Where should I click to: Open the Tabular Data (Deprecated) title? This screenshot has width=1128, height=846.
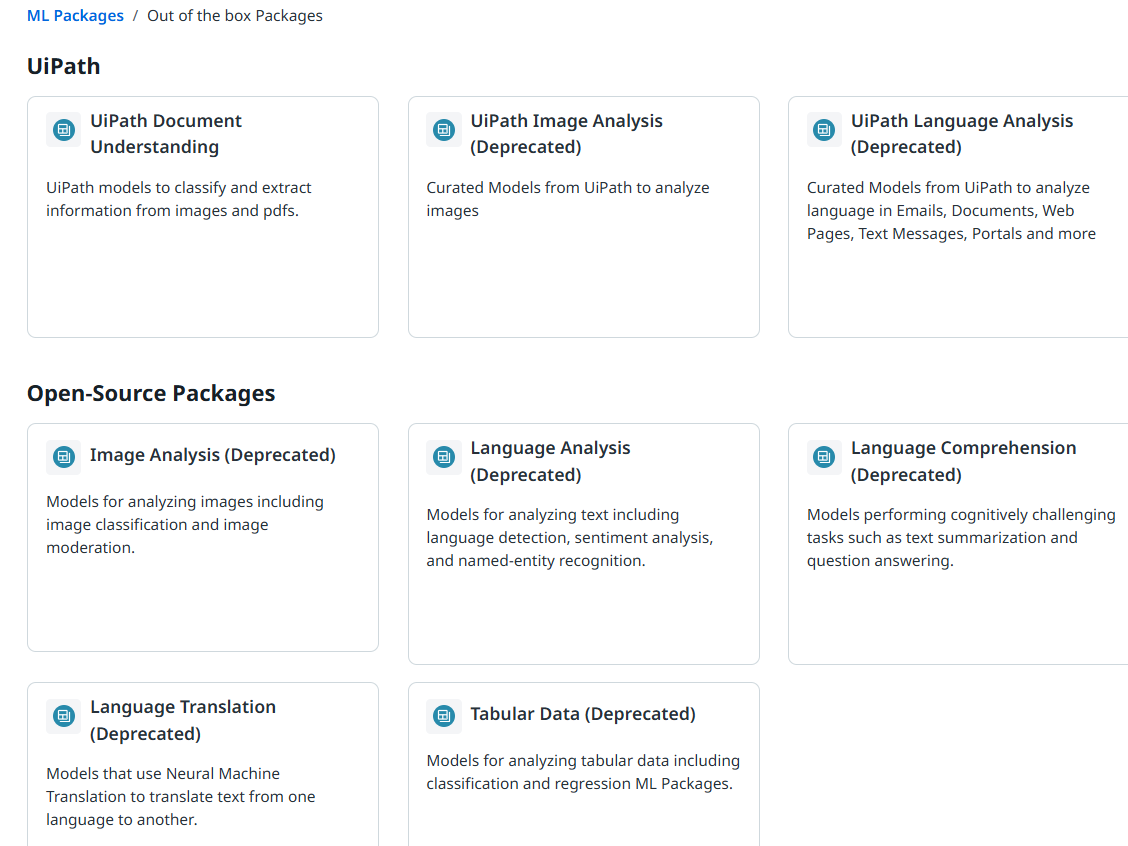click(x=583, y=714)
